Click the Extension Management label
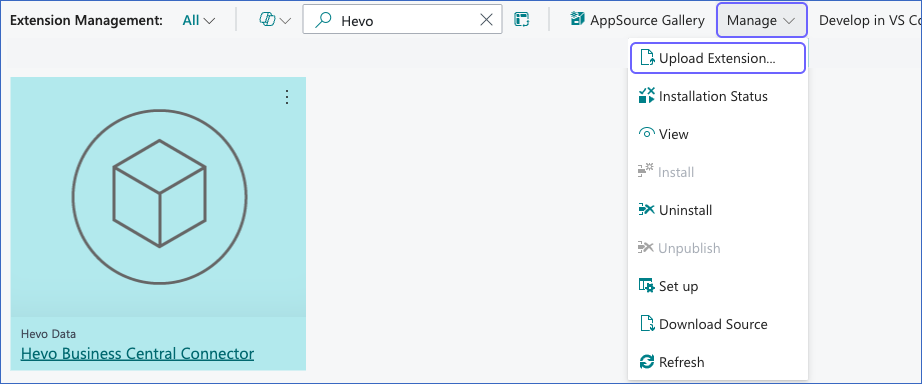 click(x=86, y=21)
